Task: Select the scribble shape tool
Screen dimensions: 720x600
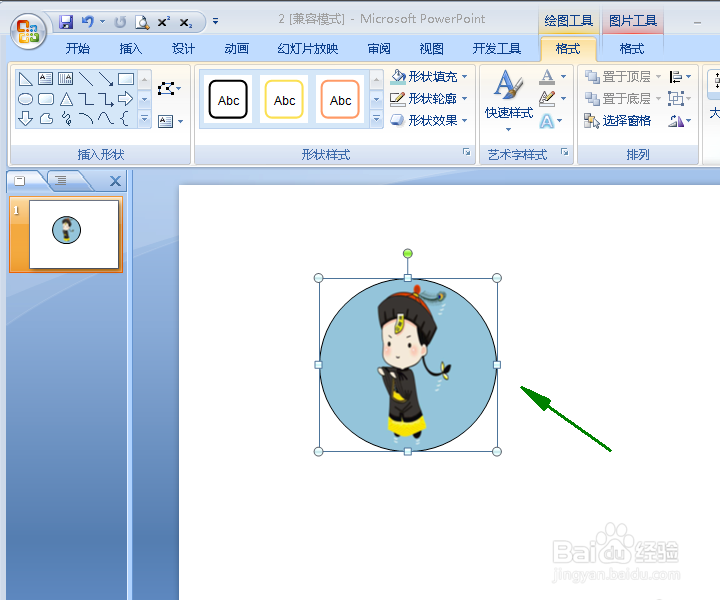Action: tap(67, 119)
